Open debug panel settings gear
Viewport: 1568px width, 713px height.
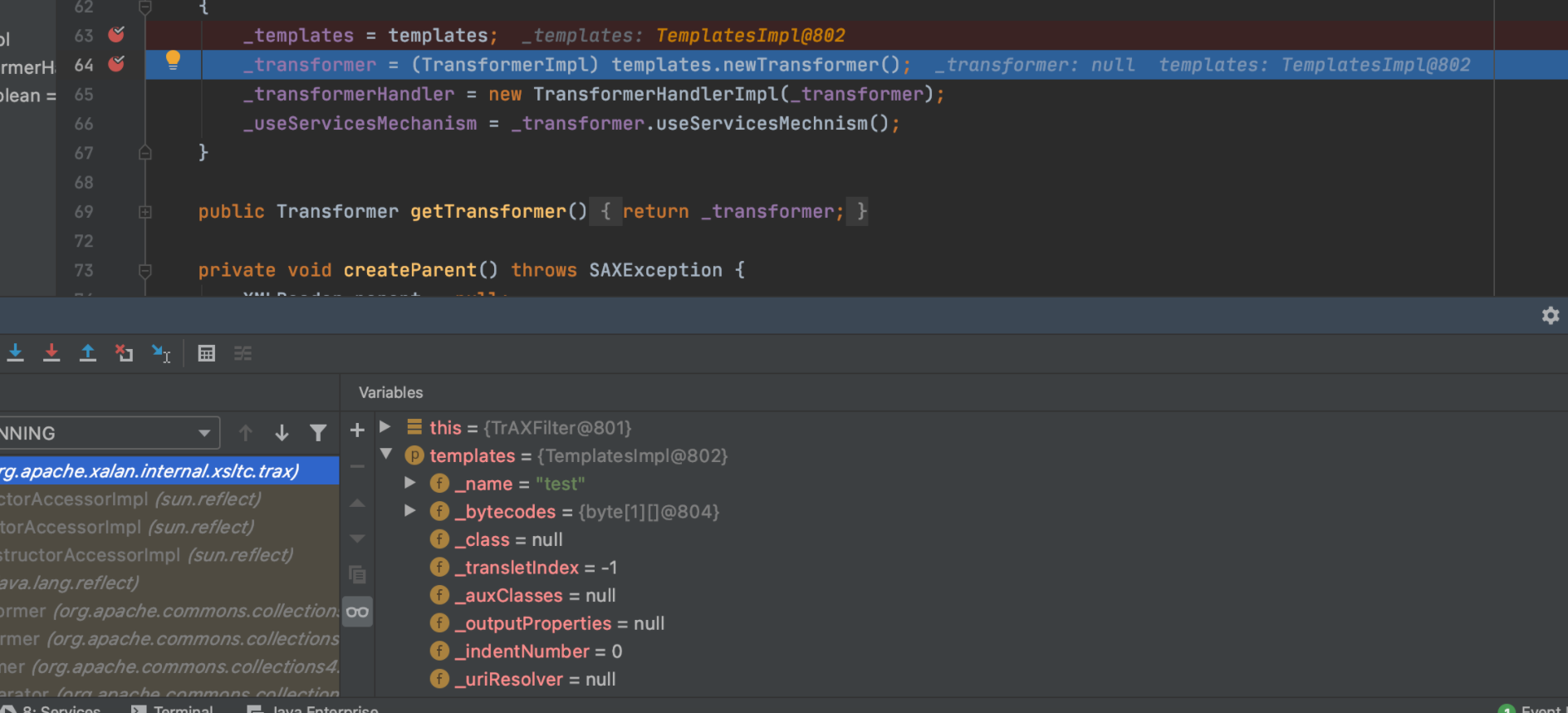1550,315
